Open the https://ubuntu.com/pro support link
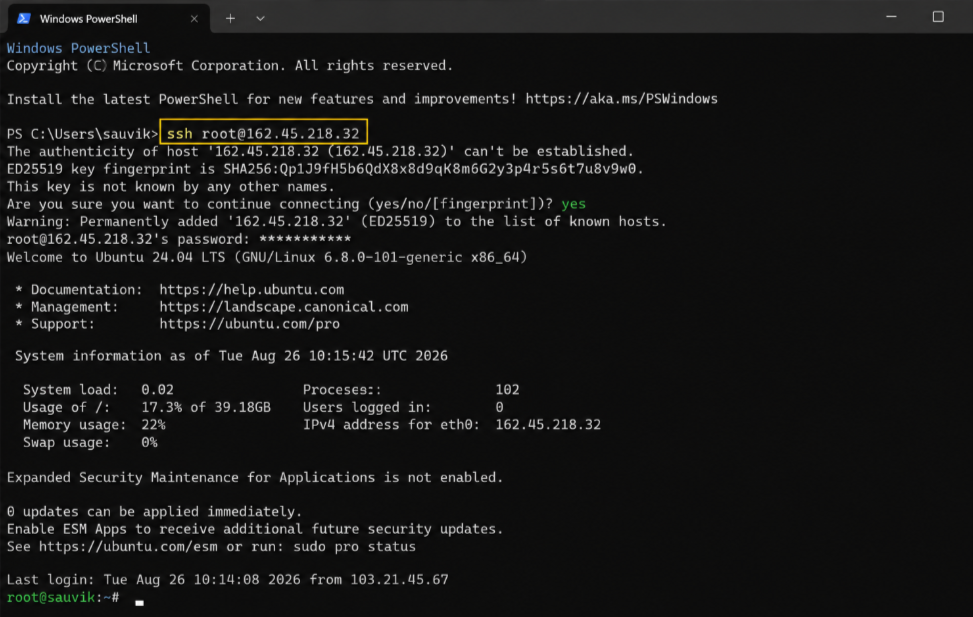 coord(249,323)
